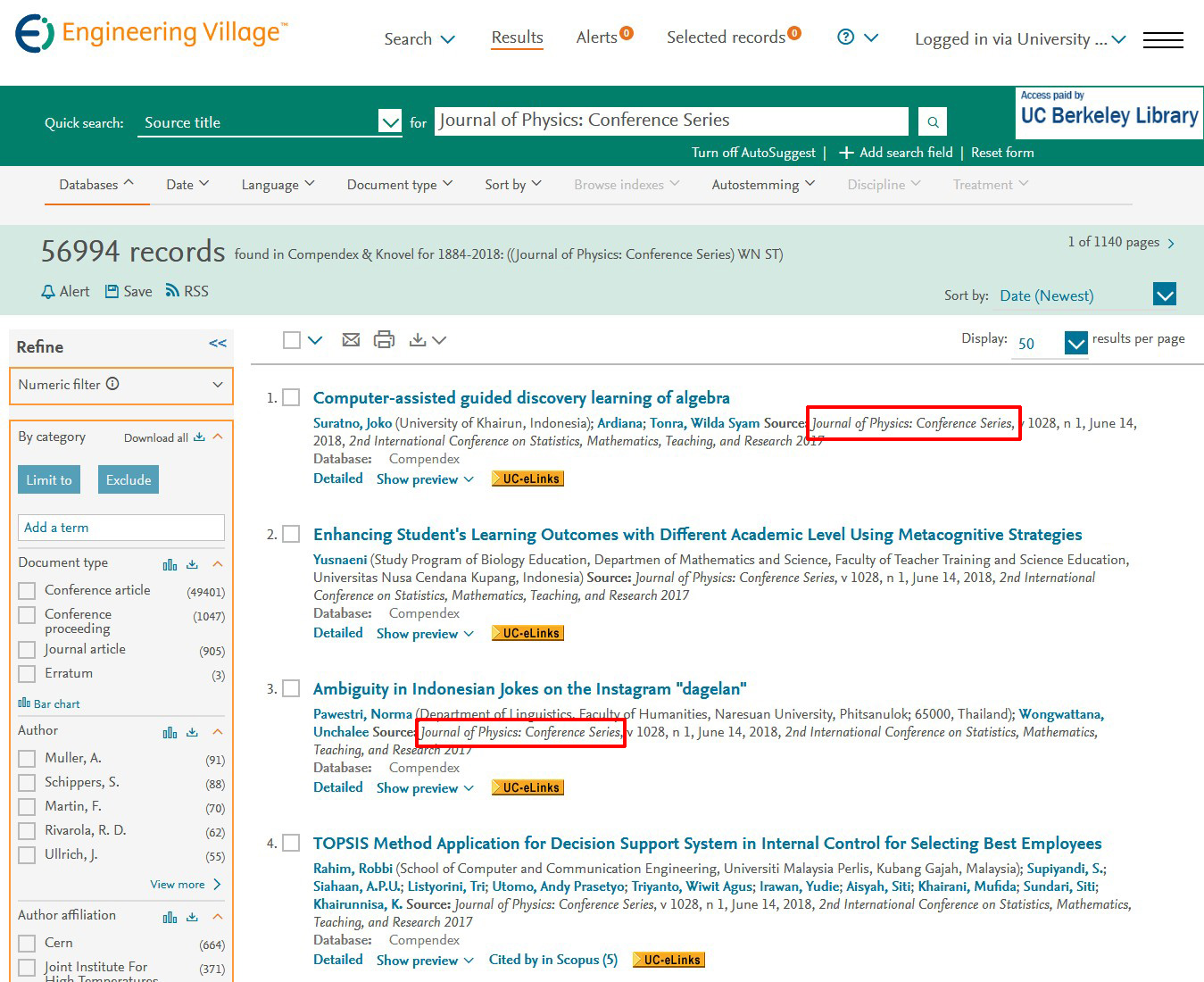Open UC-eLinks for record 1
The height and width of the screenshot is (982, 1204).
[x=528, y=479]
